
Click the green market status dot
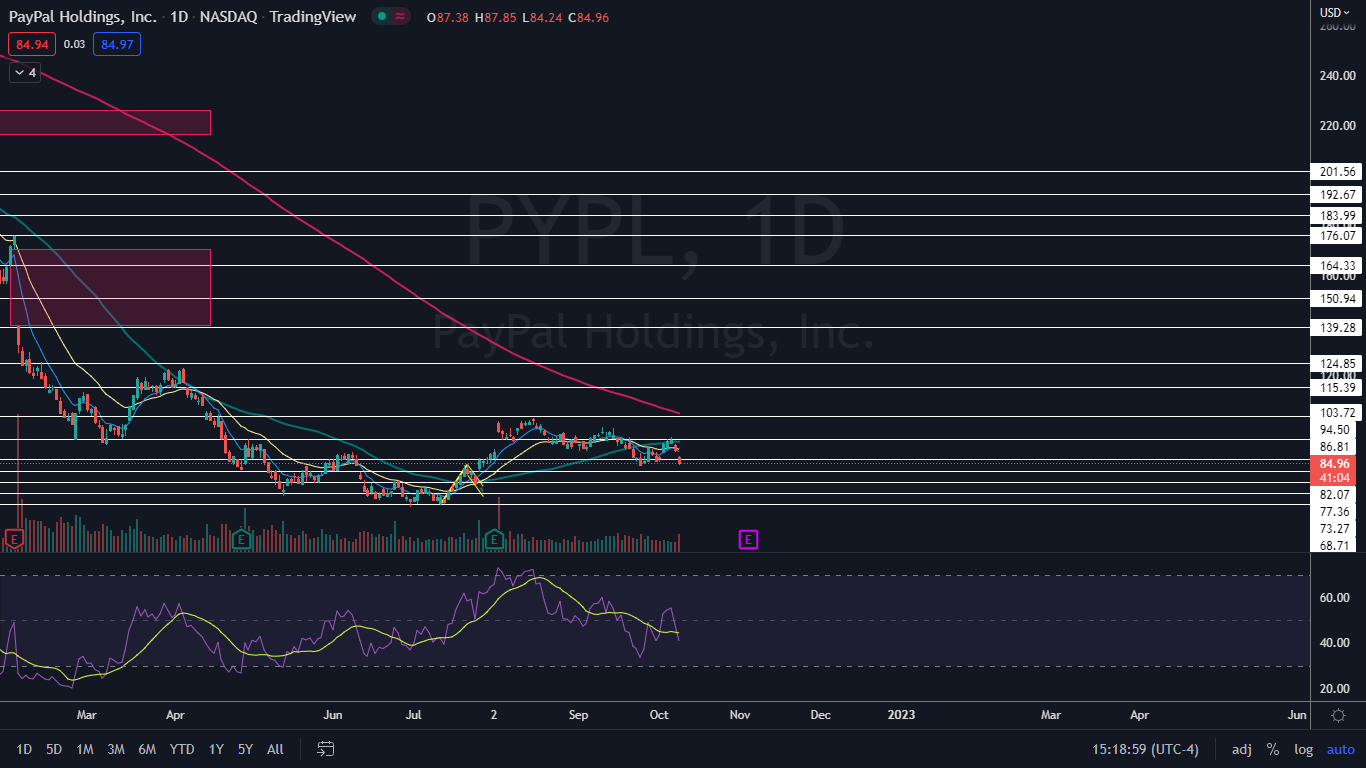click(382, 17)
